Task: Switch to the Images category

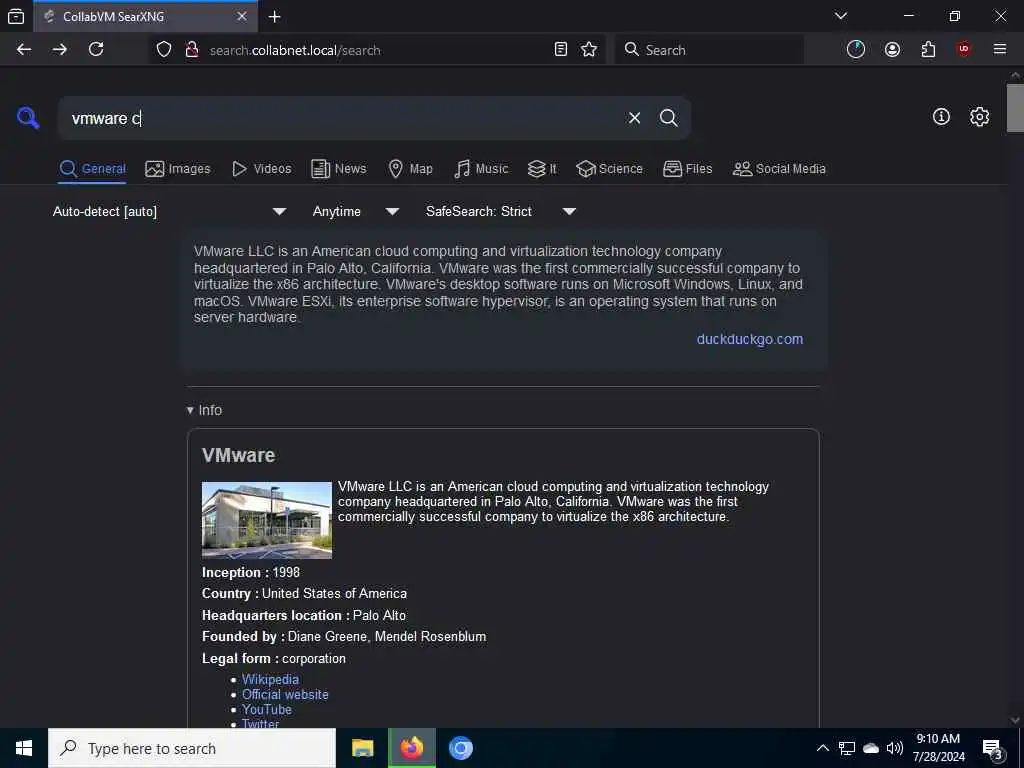Action: (x=178, y=169)
